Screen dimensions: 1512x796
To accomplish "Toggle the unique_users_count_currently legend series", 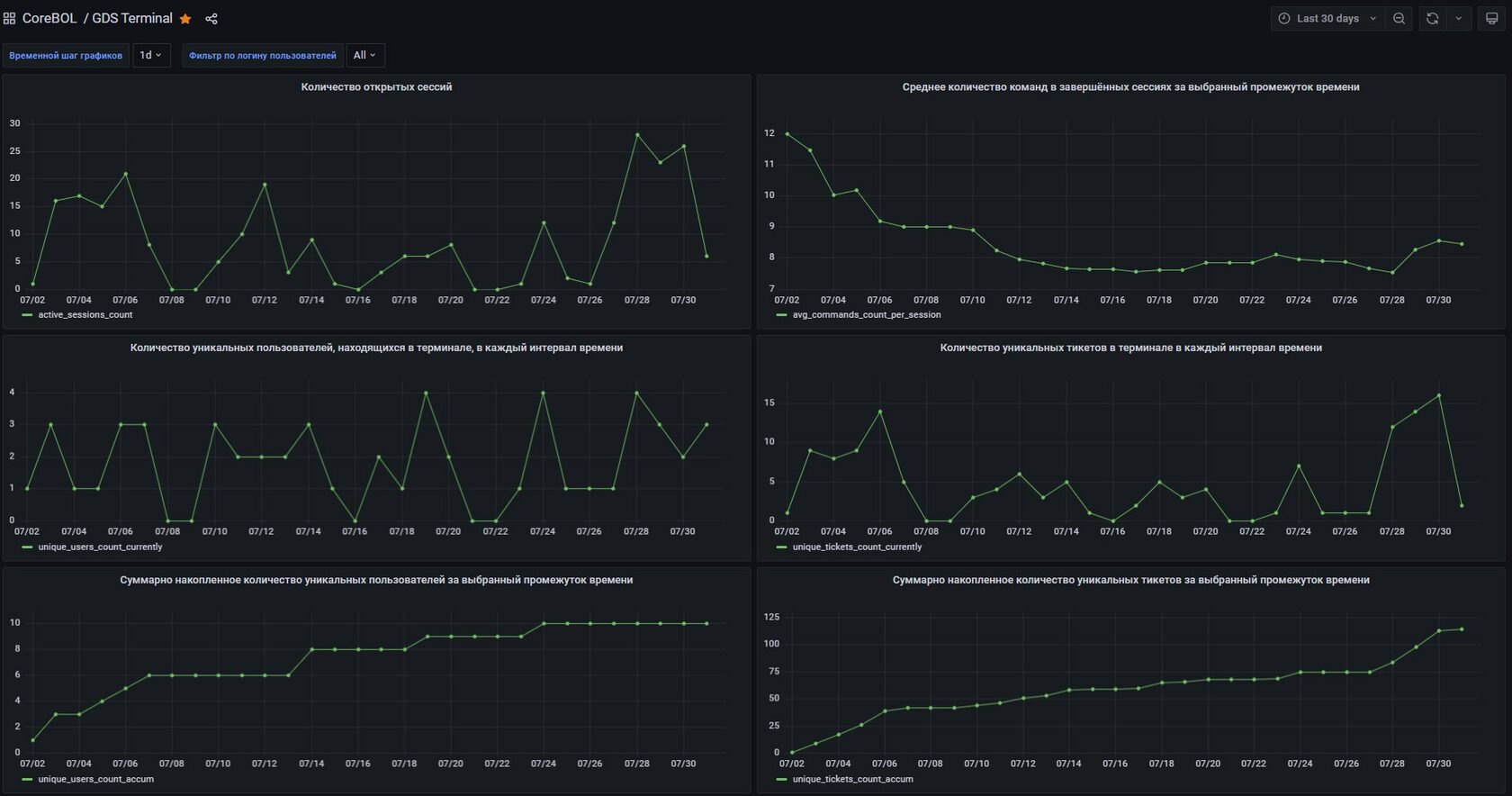I will [x=100, y=547].
